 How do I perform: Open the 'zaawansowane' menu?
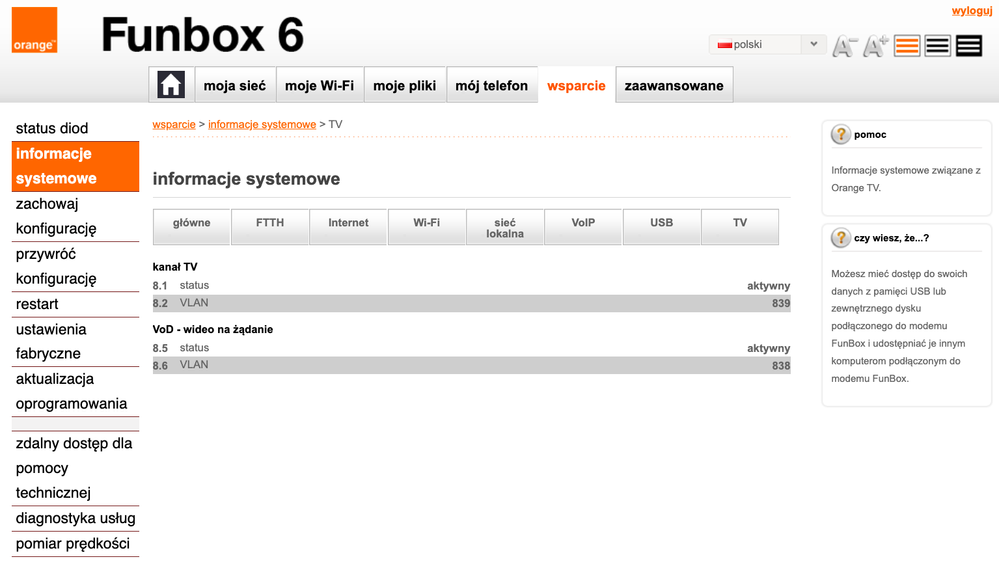pyautogui.click(x=674, y=86)
